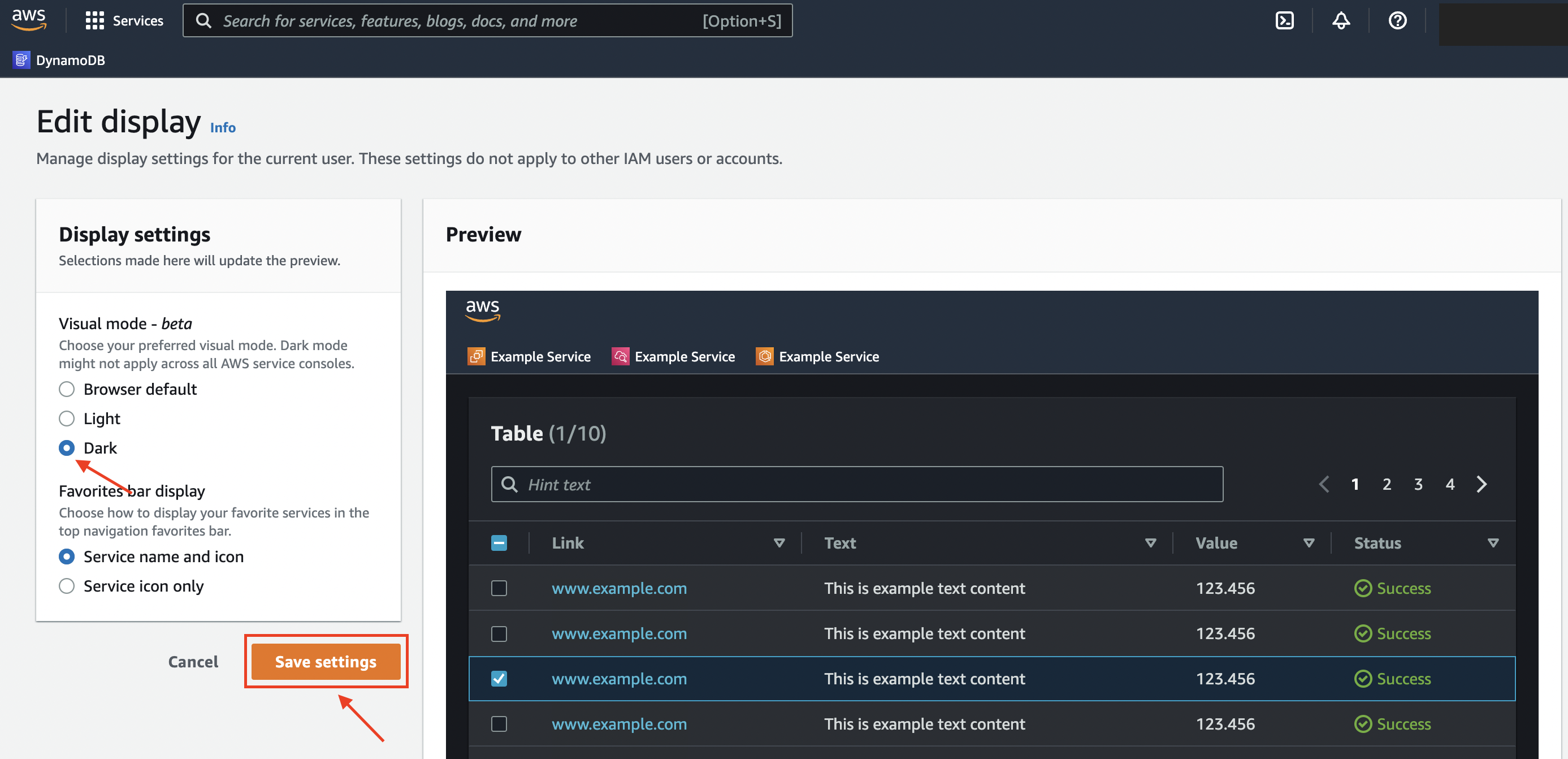Click pink Example Service icon in preview
The width and height of the screenshot is (1568, 759).
pos(620,356)
